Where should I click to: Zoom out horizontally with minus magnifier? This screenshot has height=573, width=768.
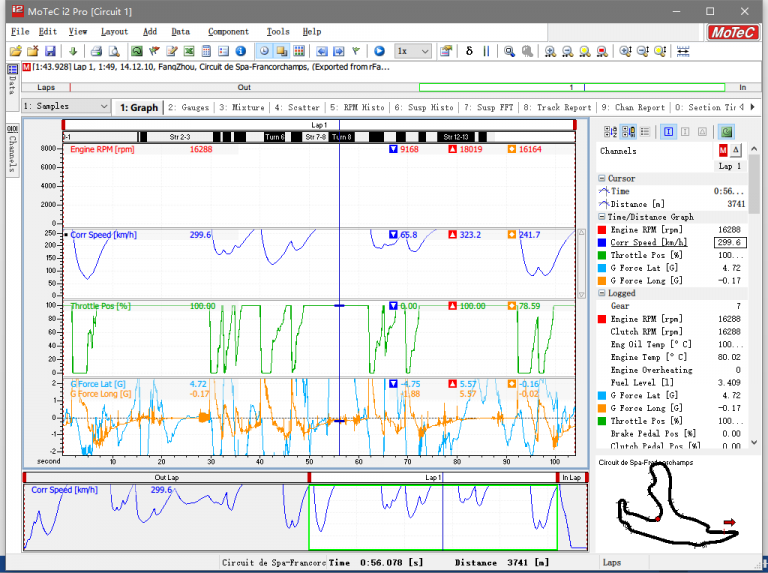coord(568,51)
